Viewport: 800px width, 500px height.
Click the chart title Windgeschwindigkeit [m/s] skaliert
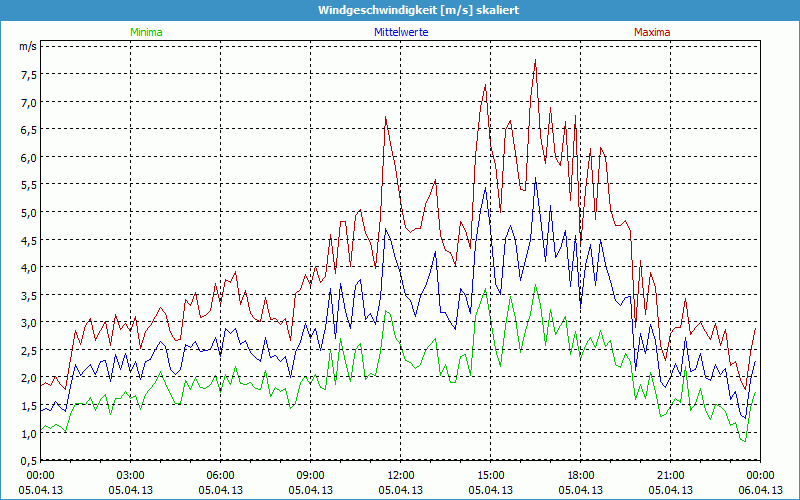pos(418,10)
